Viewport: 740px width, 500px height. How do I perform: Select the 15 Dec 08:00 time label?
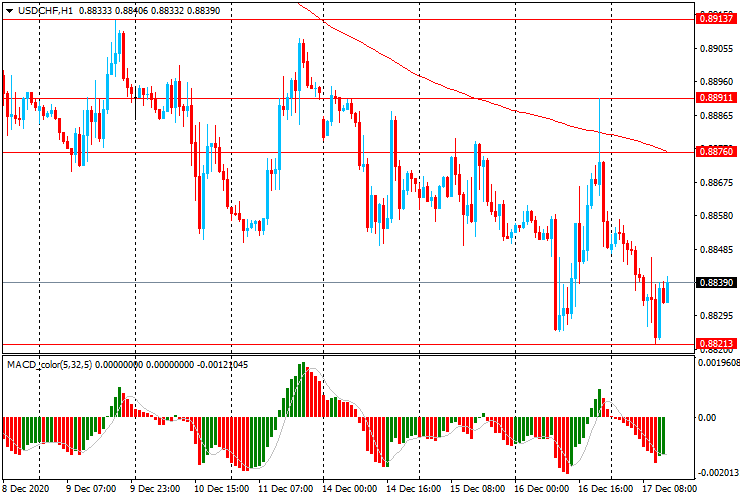click(478, 490)
